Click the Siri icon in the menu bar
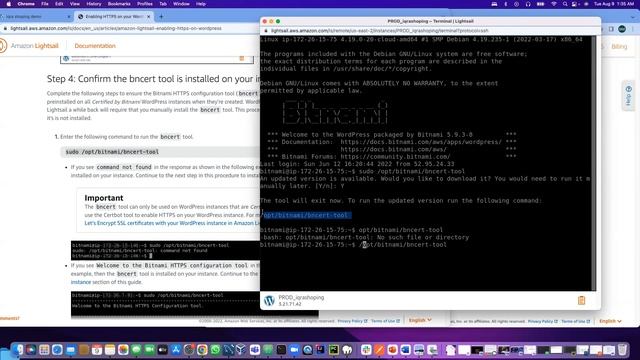This screenshot has height=360, width=640. 586,4
